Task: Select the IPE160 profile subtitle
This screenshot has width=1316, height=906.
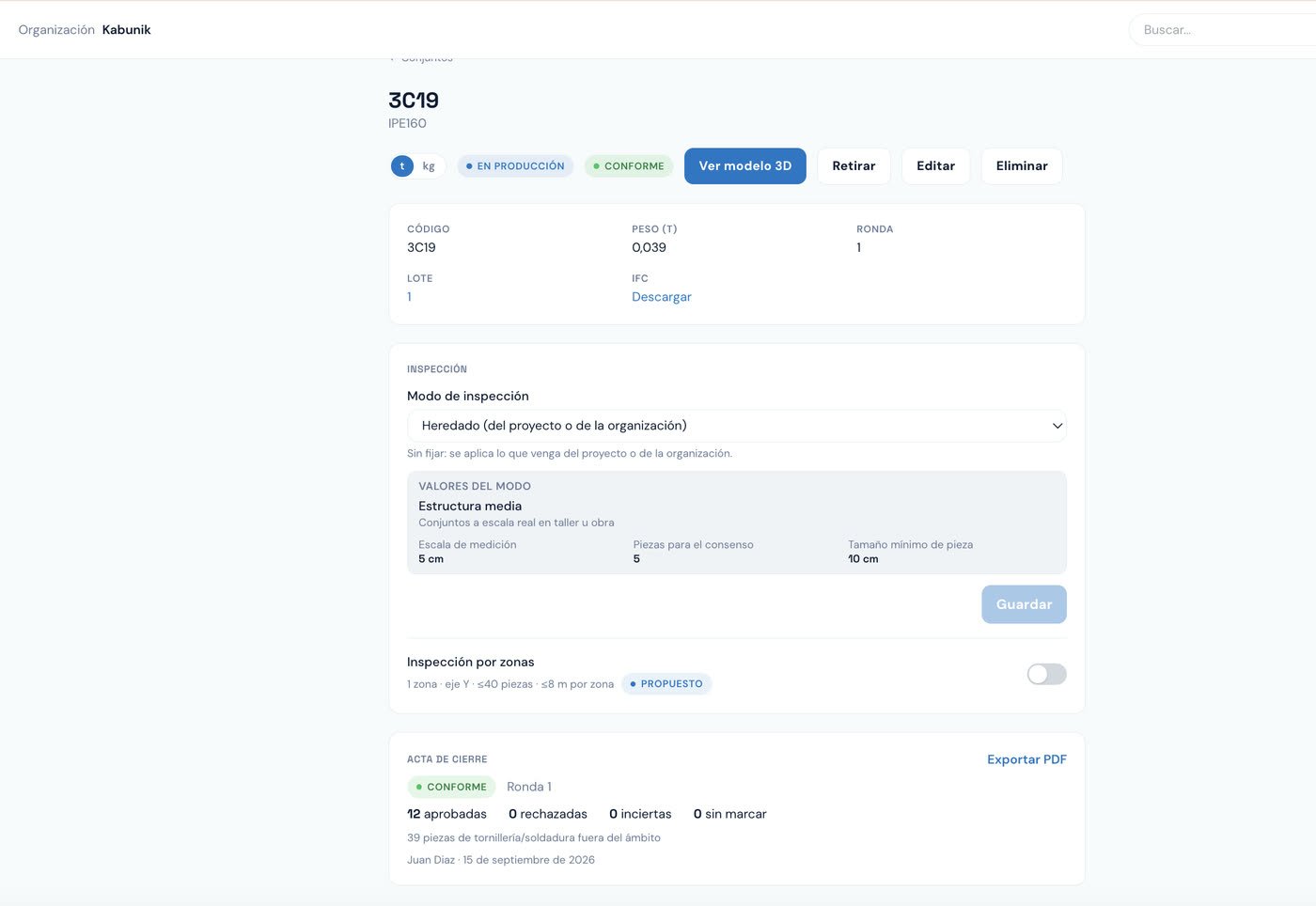Action: [407, 124]
